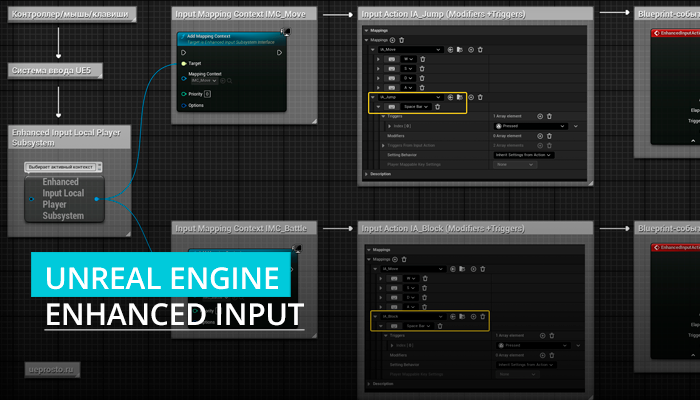
Task: Clear Modifiers elements under IA_Block
Action: 552,355
